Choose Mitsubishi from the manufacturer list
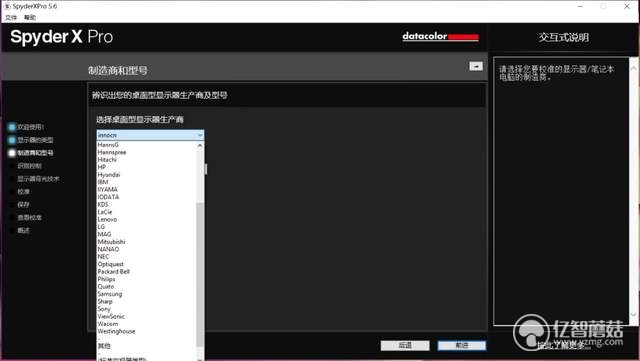This screenshot has height=361, width=640. point(147,242)
